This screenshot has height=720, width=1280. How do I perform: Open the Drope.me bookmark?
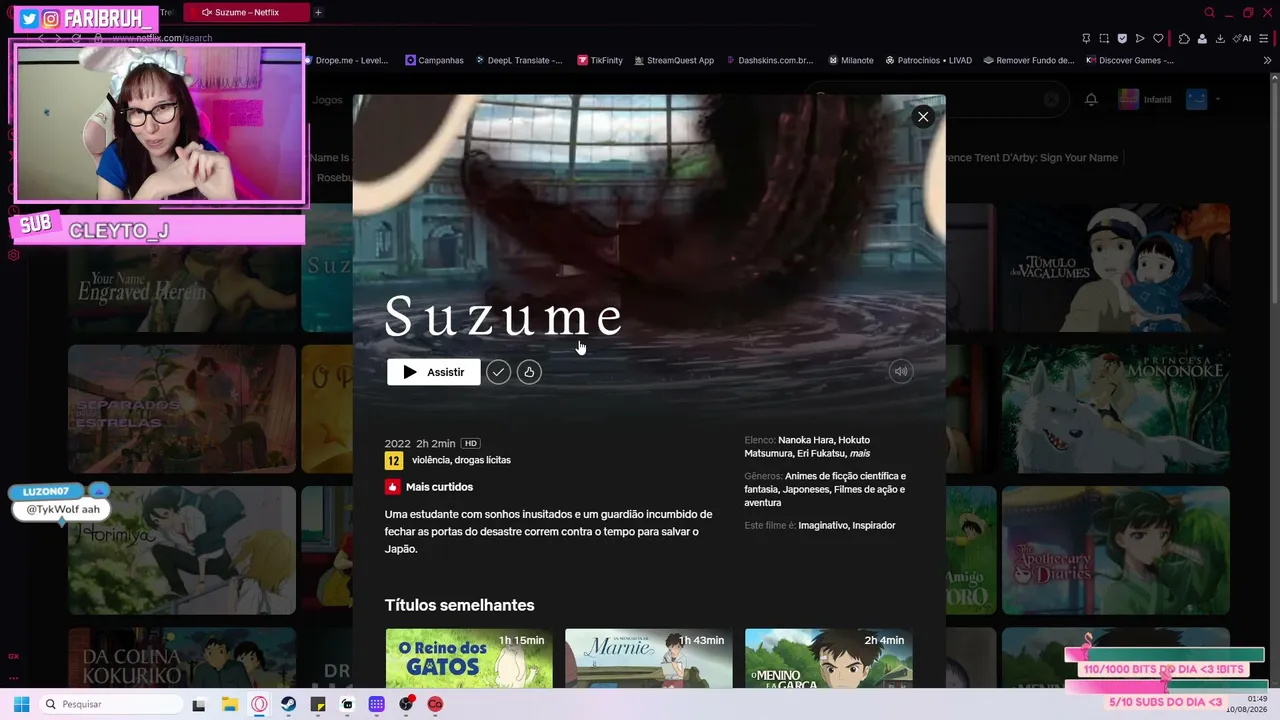coord(345,60)
